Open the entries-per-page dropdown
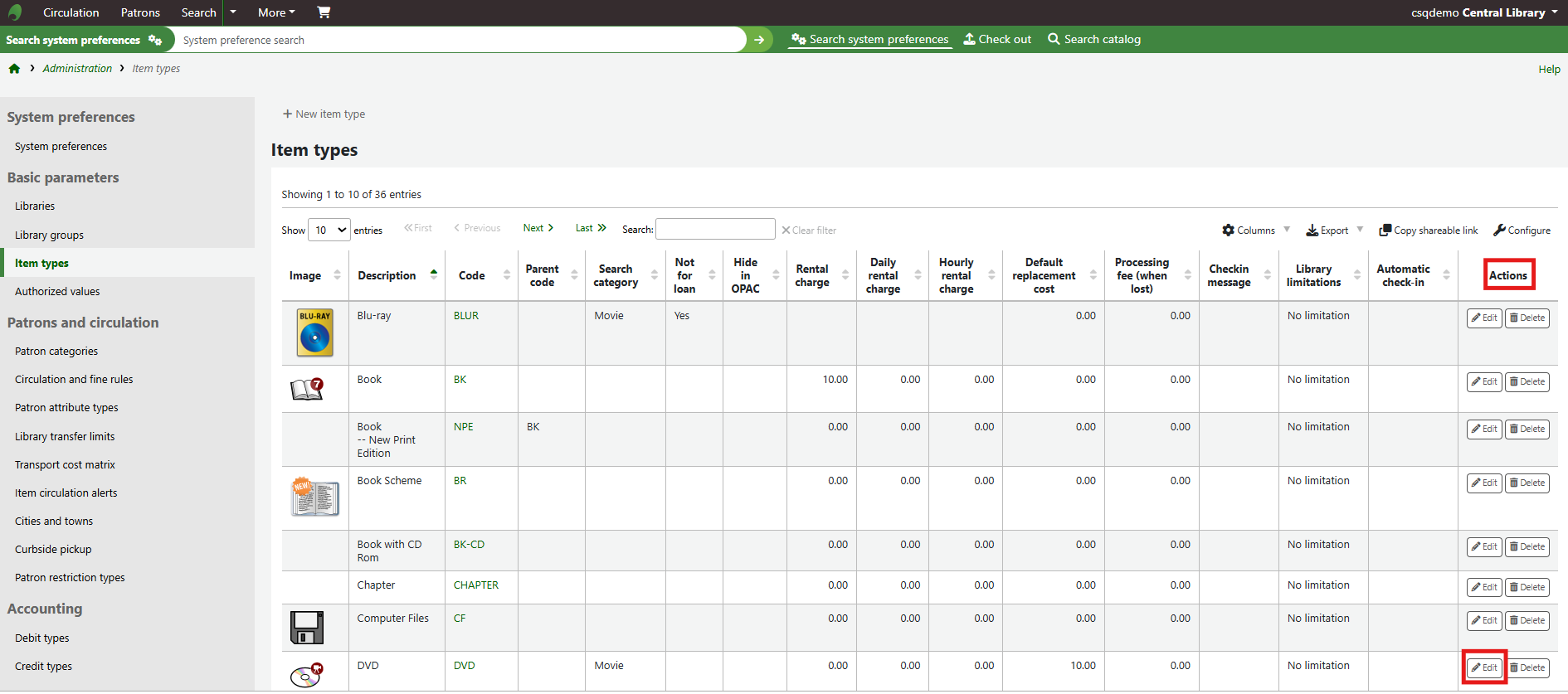Screen dimensions: 1568x694 tap(329, 230)
